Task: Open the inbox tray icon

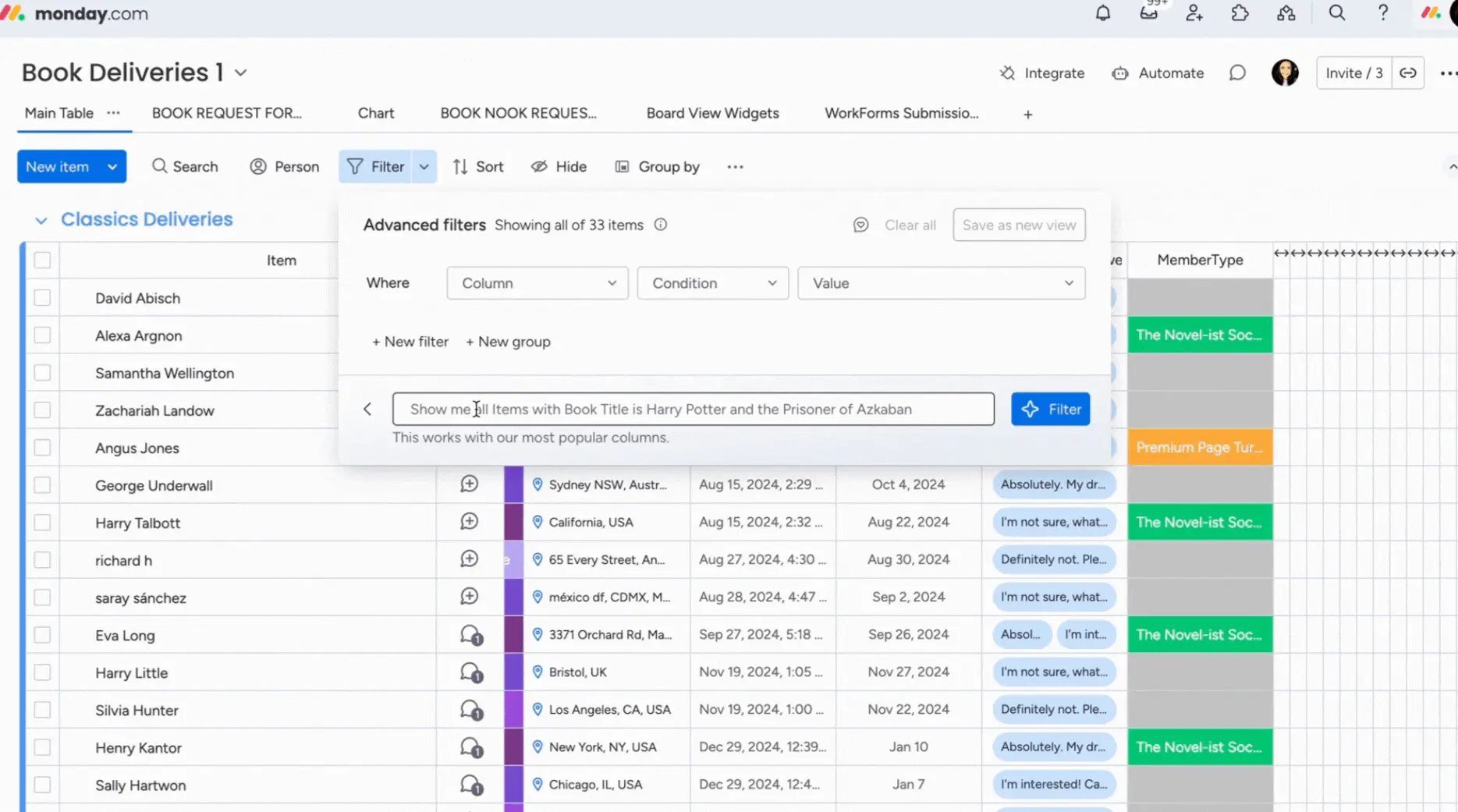Action: [x=1148, y=13]
